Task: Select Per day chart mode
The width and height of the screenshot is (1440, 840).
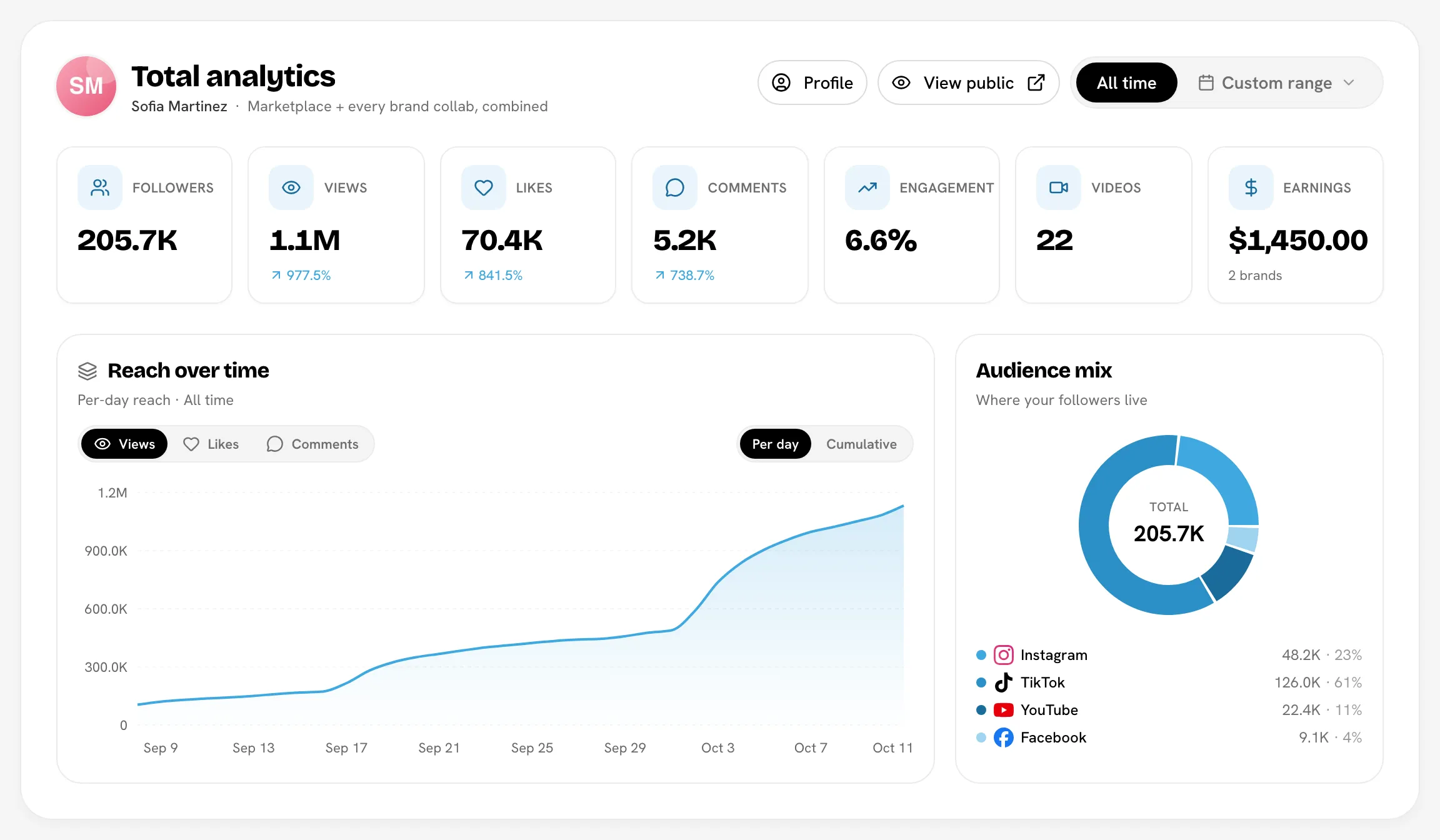Action: tap(776, 444)
